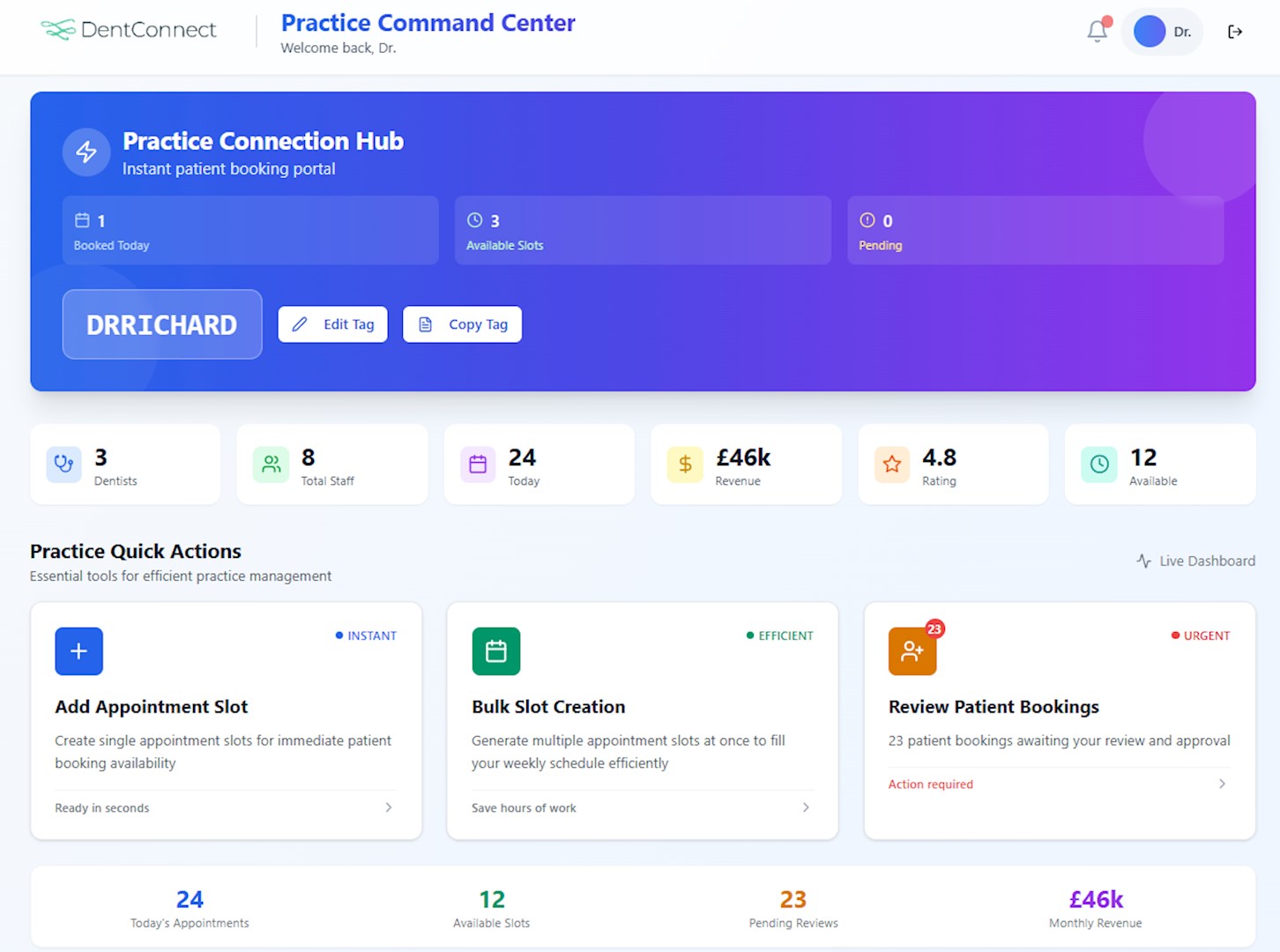Image resolution: width=1280 pixels, height=952 pixels.
Task: Open the Review Patient Bookings card
Action: point(1060,721)
